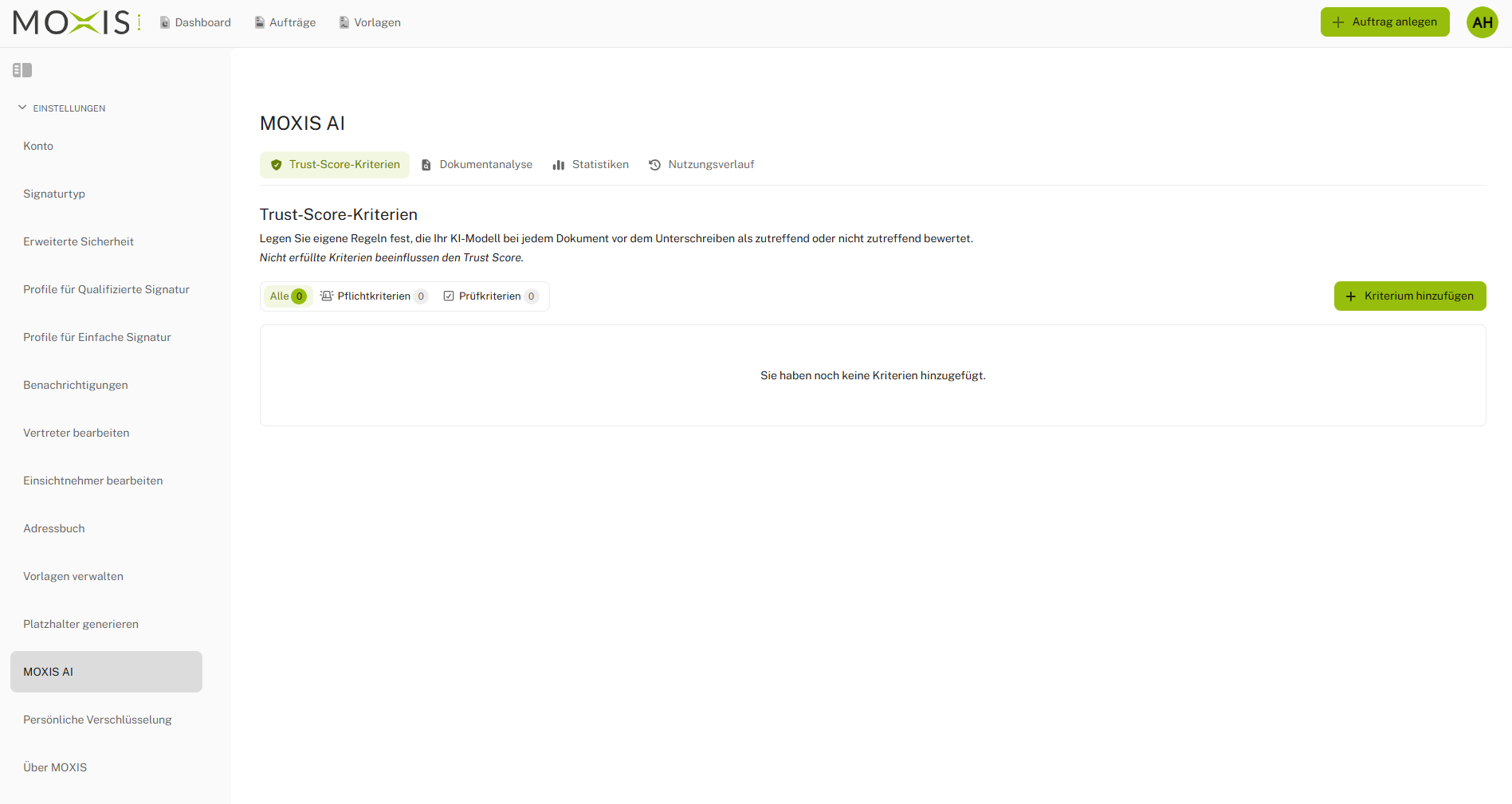Switch to the Dokumentanalyse tab
The height and width of the screenshot is (804, 1512).
point(477,165)
